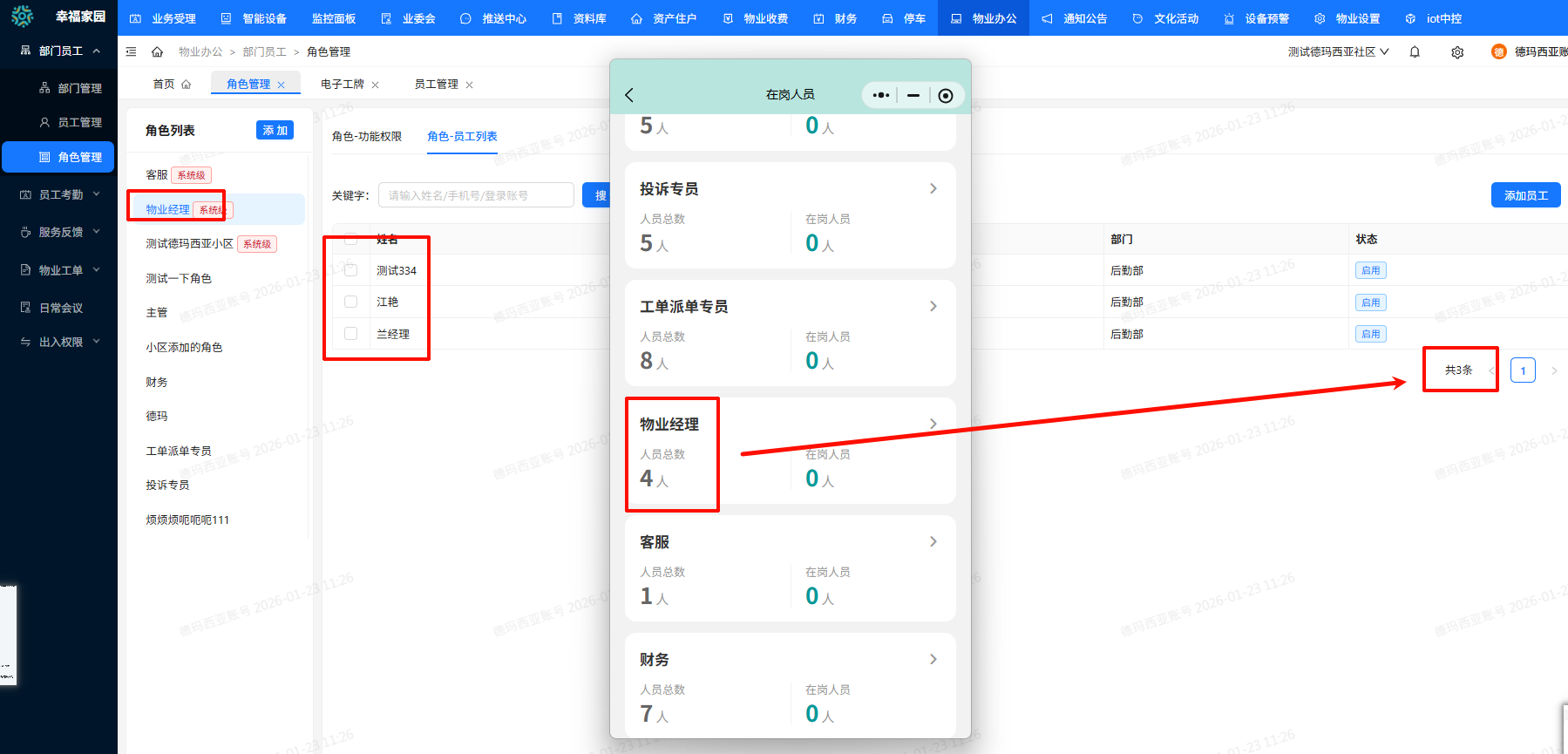Image resolution: width=1568 pixels, height=754 pixels.
Task: Go back with mini-program back arrow
Action: 629,95
